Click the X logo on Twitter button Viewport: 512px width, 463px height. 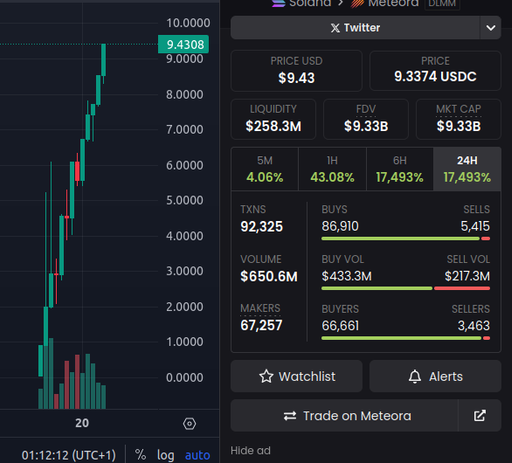(x=335, y=28)
